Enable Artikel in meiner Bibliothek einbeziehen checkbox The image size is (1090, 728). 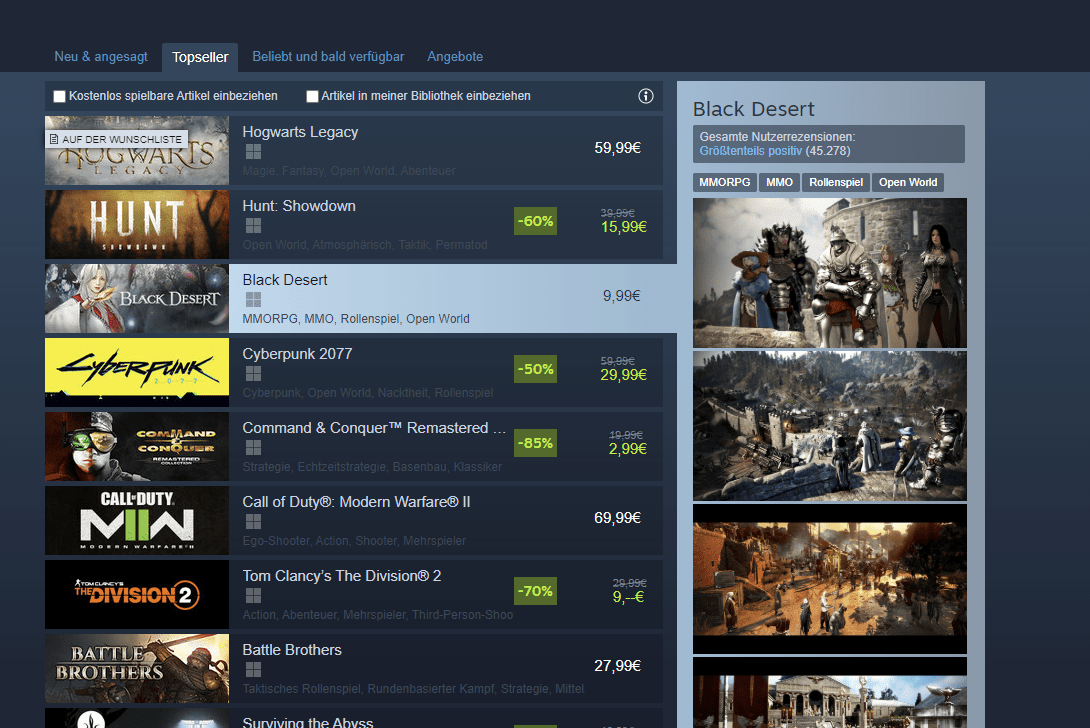click(x=313, y=97)
